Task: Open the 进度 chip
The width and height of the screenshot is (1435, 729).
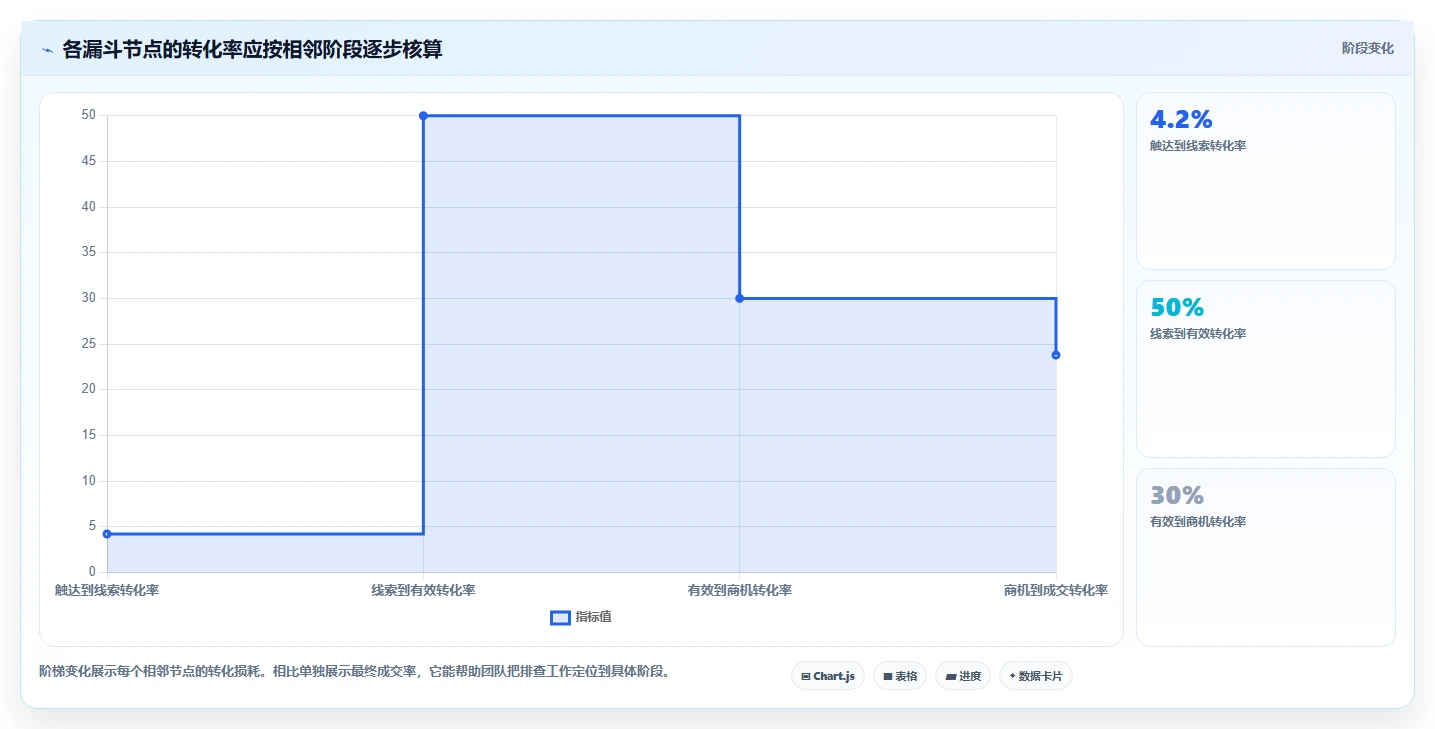Action: [x=963, y=676]
